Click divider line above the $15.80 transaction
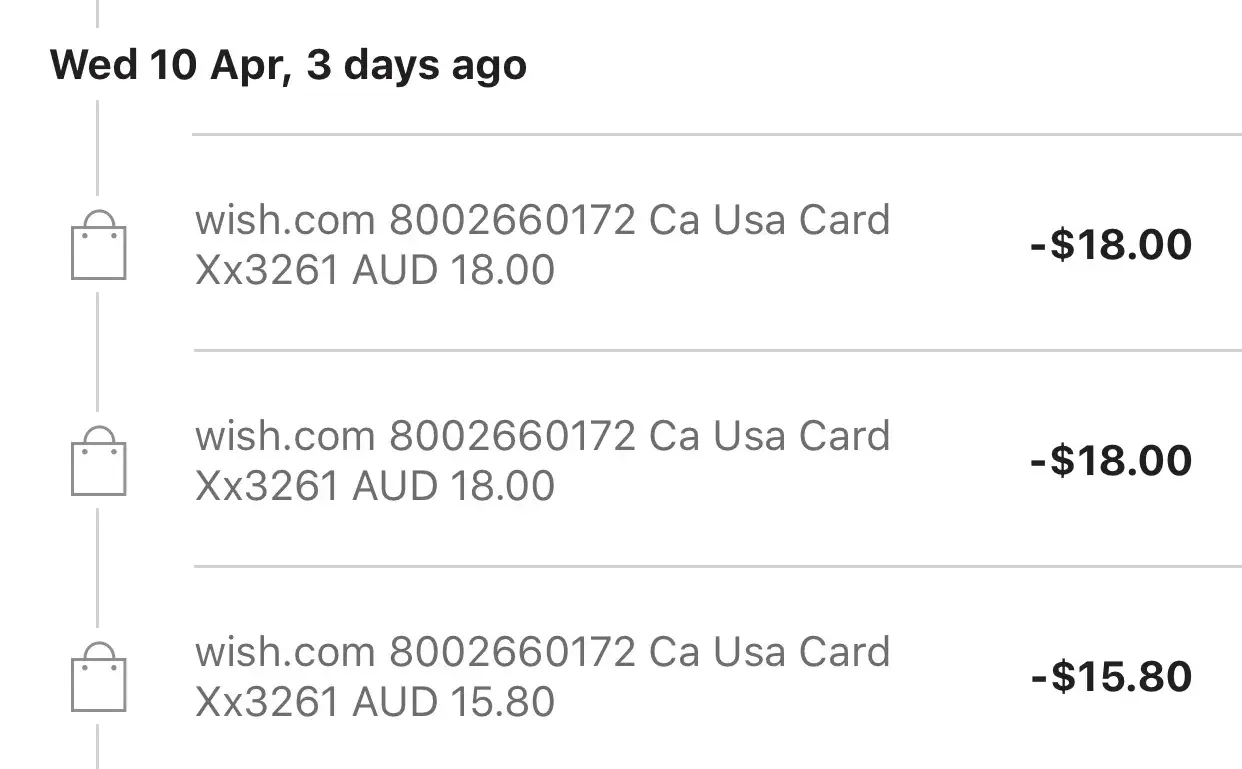The height and width of the screenshot is (769, 1242). pyautogui.click(x=716, y=566)
